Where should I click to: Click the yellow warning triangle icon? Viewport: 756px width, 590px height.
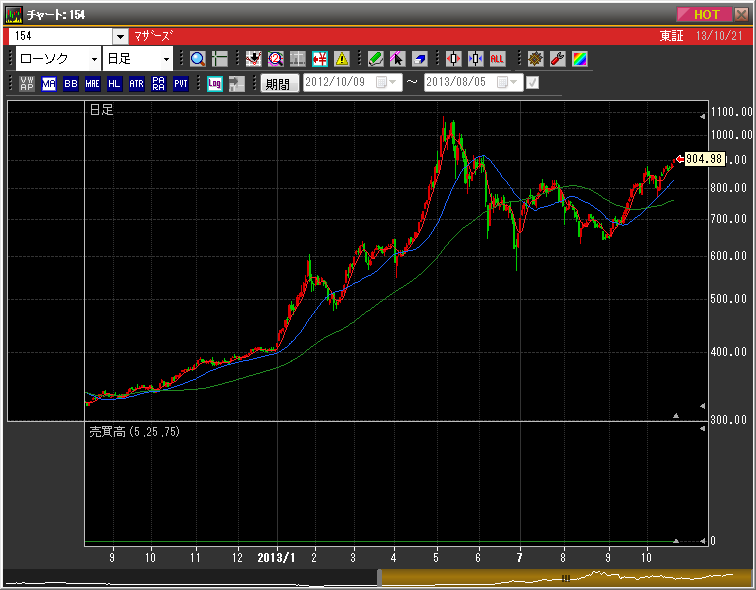pos(342,59)
